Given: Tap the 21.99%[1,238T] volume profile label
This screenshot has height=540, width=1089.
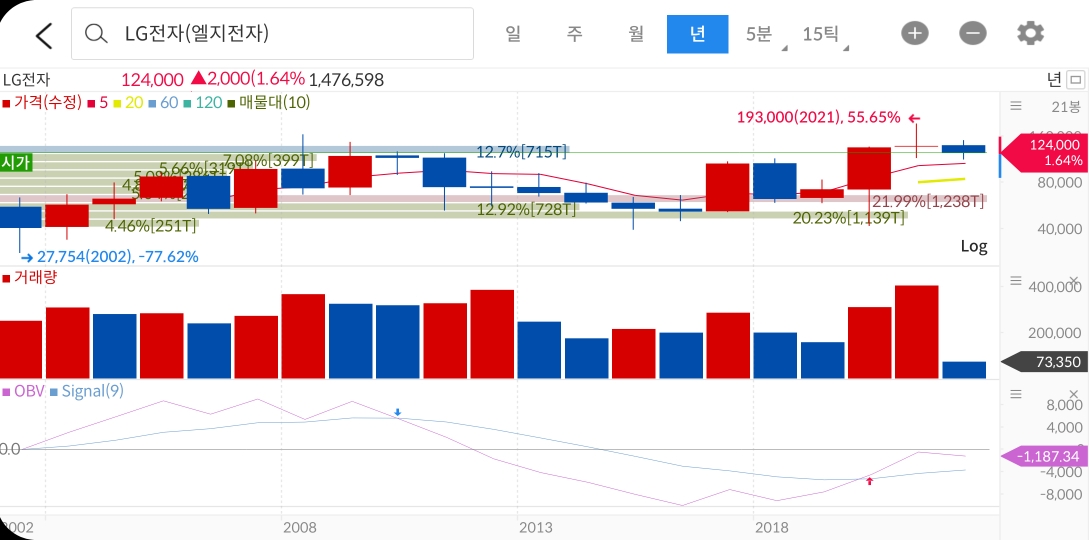Looking at the screenshot, I should 927,202.
